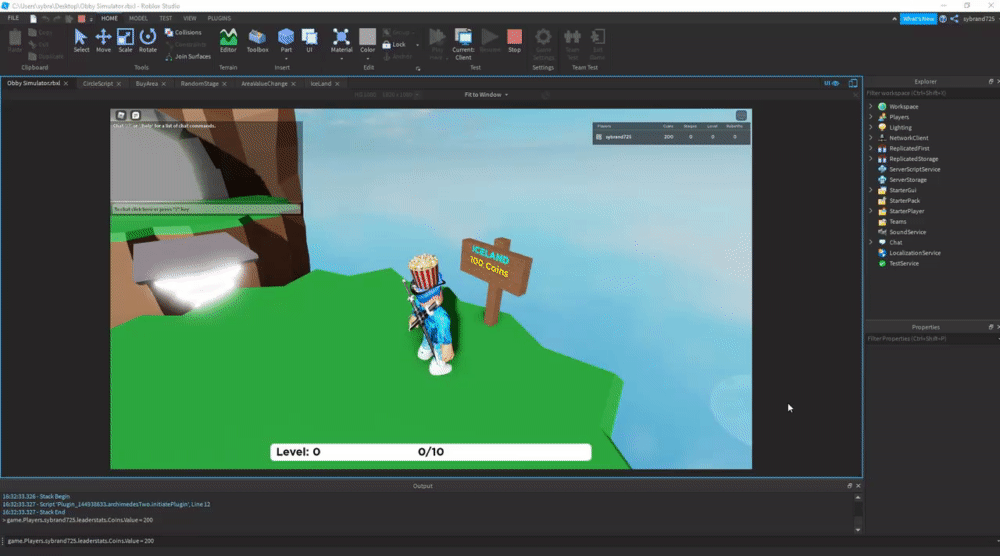Click the Level progress bar in game
This screenshot has width=1000, height=556.
click(430, 452)
